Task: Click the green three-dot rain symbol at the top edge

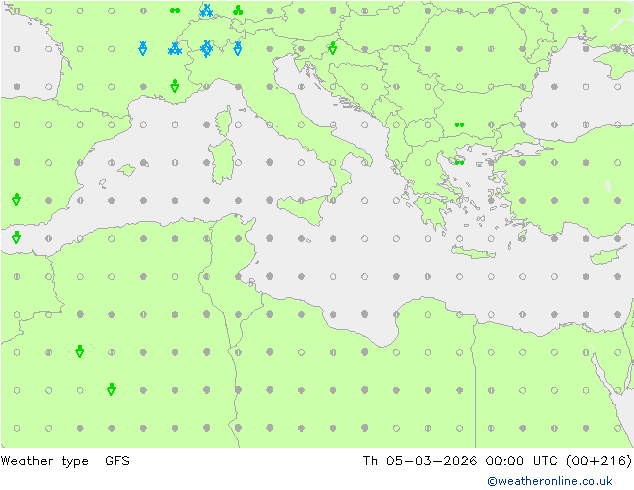Action: 238,11
